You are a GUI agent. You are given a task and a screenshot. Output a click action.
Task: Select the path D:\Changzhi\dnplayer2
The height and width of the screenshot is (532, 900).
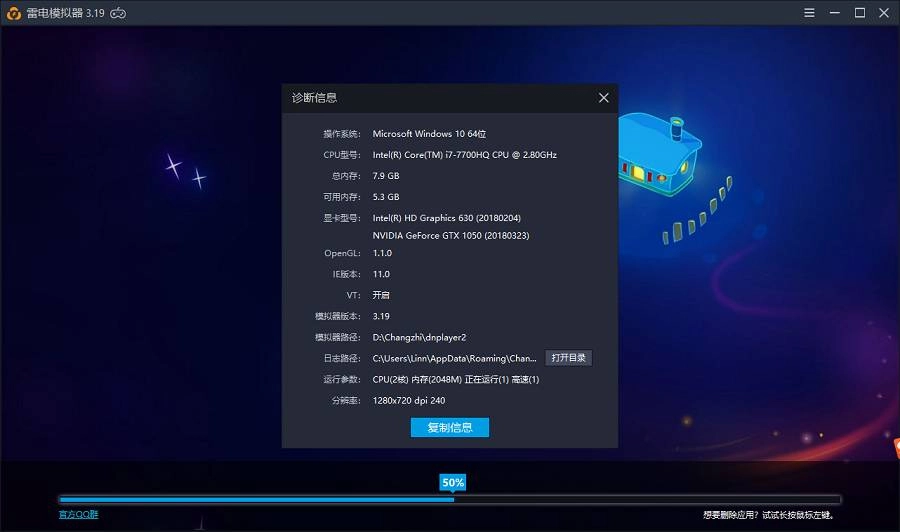(x=419, y=337)
